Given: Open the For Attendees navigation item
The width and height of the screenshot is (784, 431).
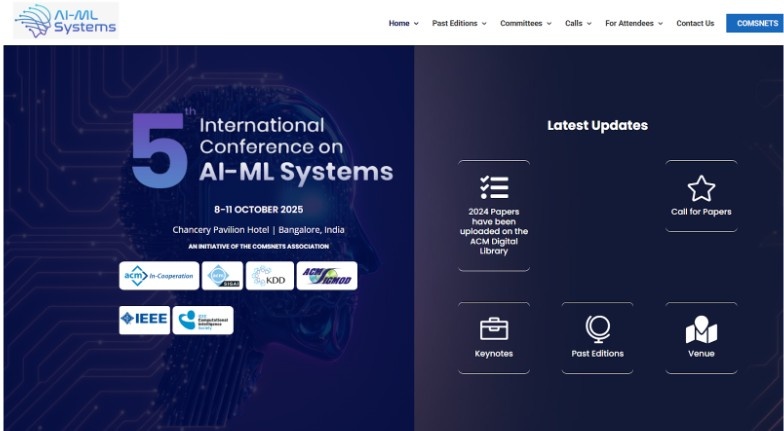Looking at the screenshot, I should 629,23.
